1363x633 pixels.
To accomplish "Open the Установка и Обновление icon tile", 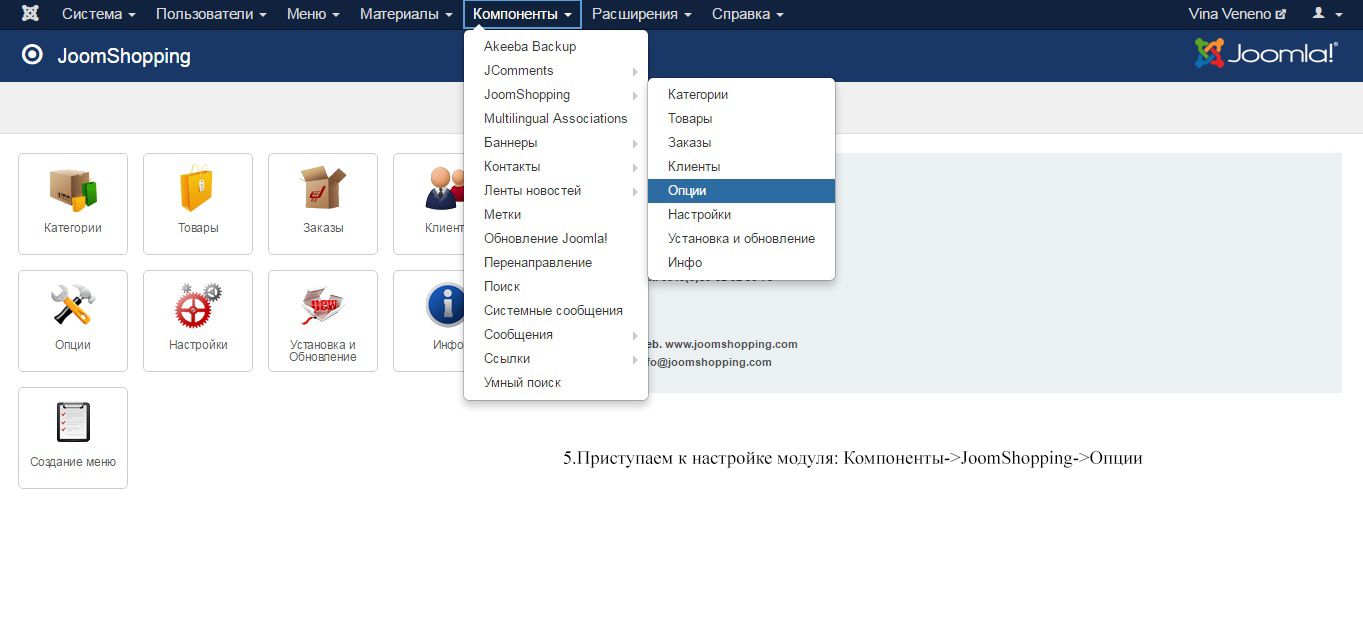I will [323, 321].
